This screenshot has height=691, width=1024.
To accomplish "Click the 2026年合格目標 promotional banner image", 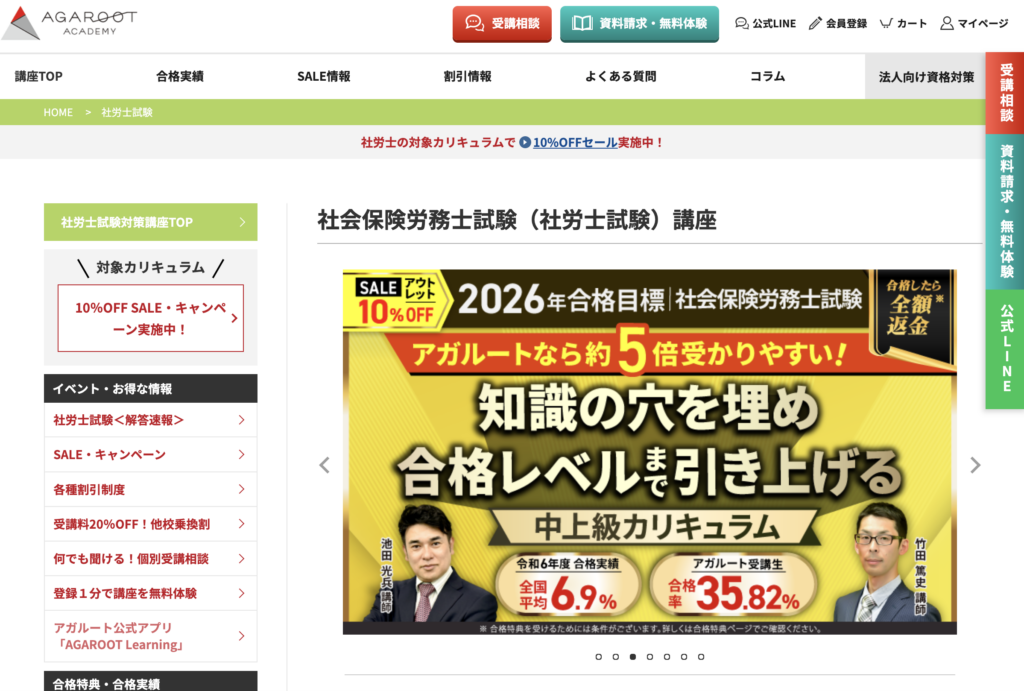I will pos(649,451).
